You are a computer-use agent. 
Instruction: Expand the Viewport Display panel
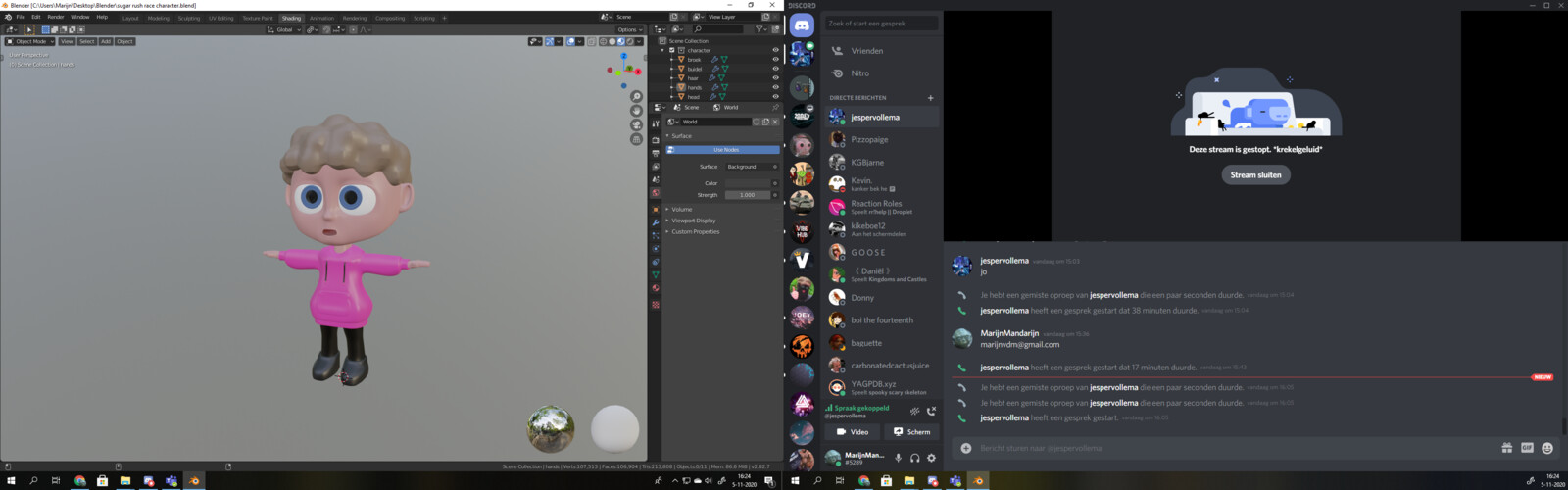(x=694, y=220)
